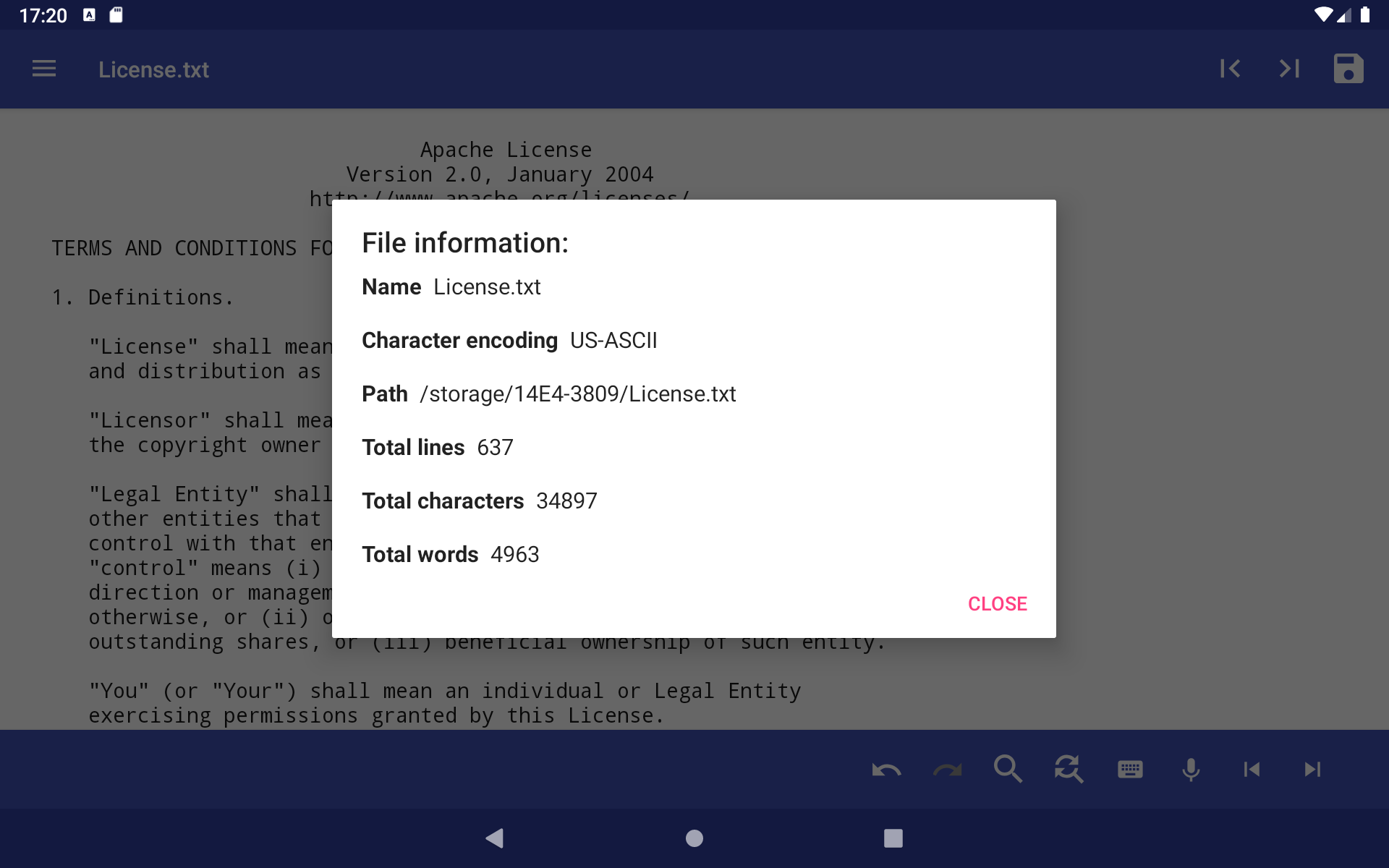Click the total words value 4963
The image size is (1389, 868).
coord(514,555)
